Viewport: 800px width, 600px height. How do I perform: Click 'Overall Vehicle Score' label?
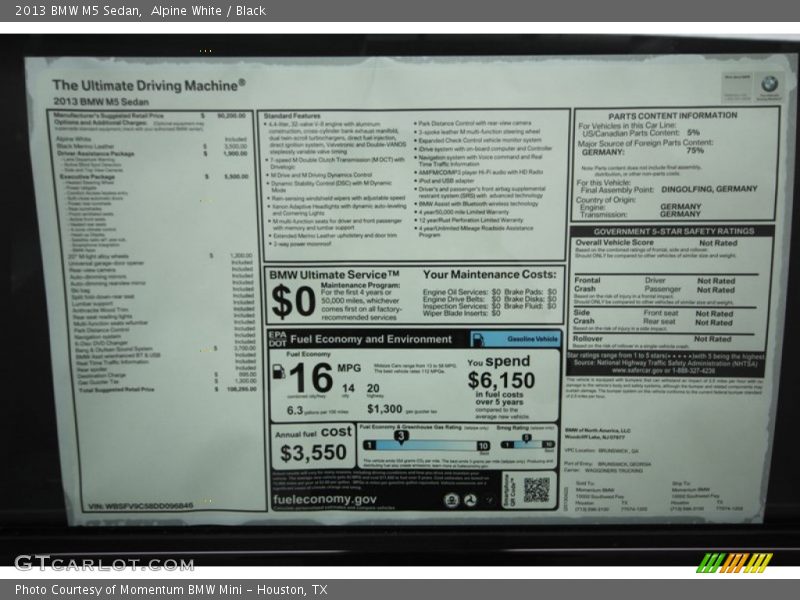(x=614, y=243)
